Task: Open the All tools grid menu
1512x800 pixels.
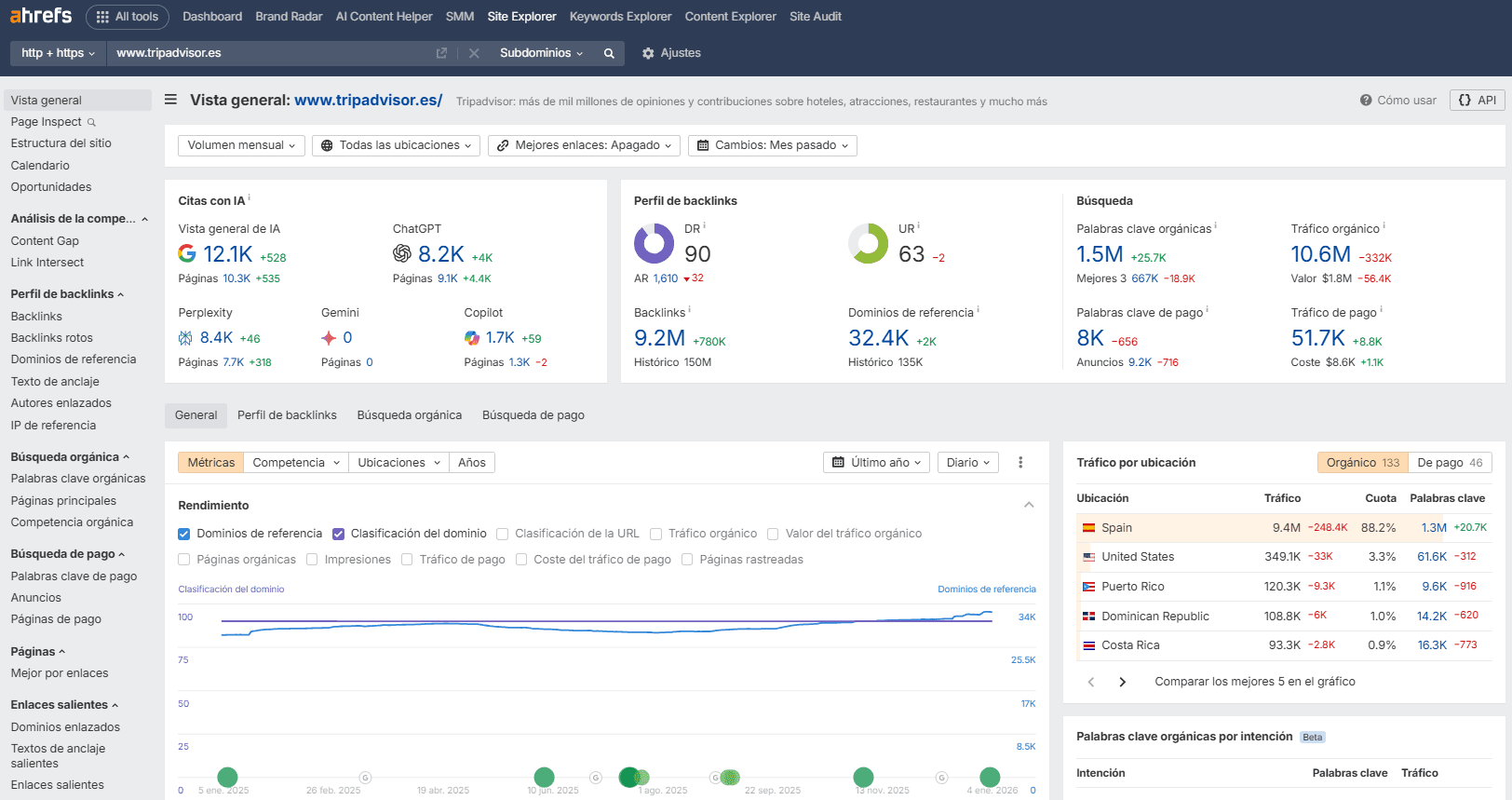Action: coord(128,17)
